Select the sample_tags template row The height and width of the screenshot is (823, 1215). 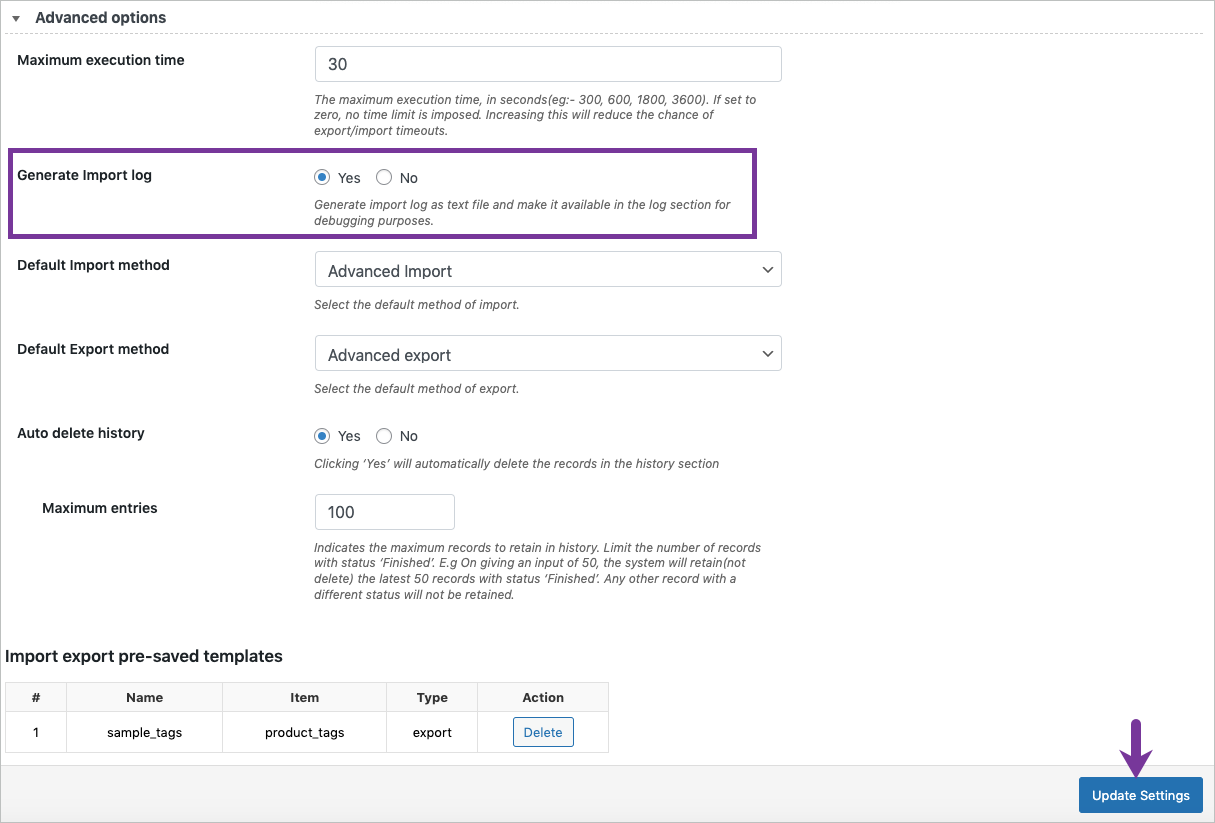(x=144, y=731)
